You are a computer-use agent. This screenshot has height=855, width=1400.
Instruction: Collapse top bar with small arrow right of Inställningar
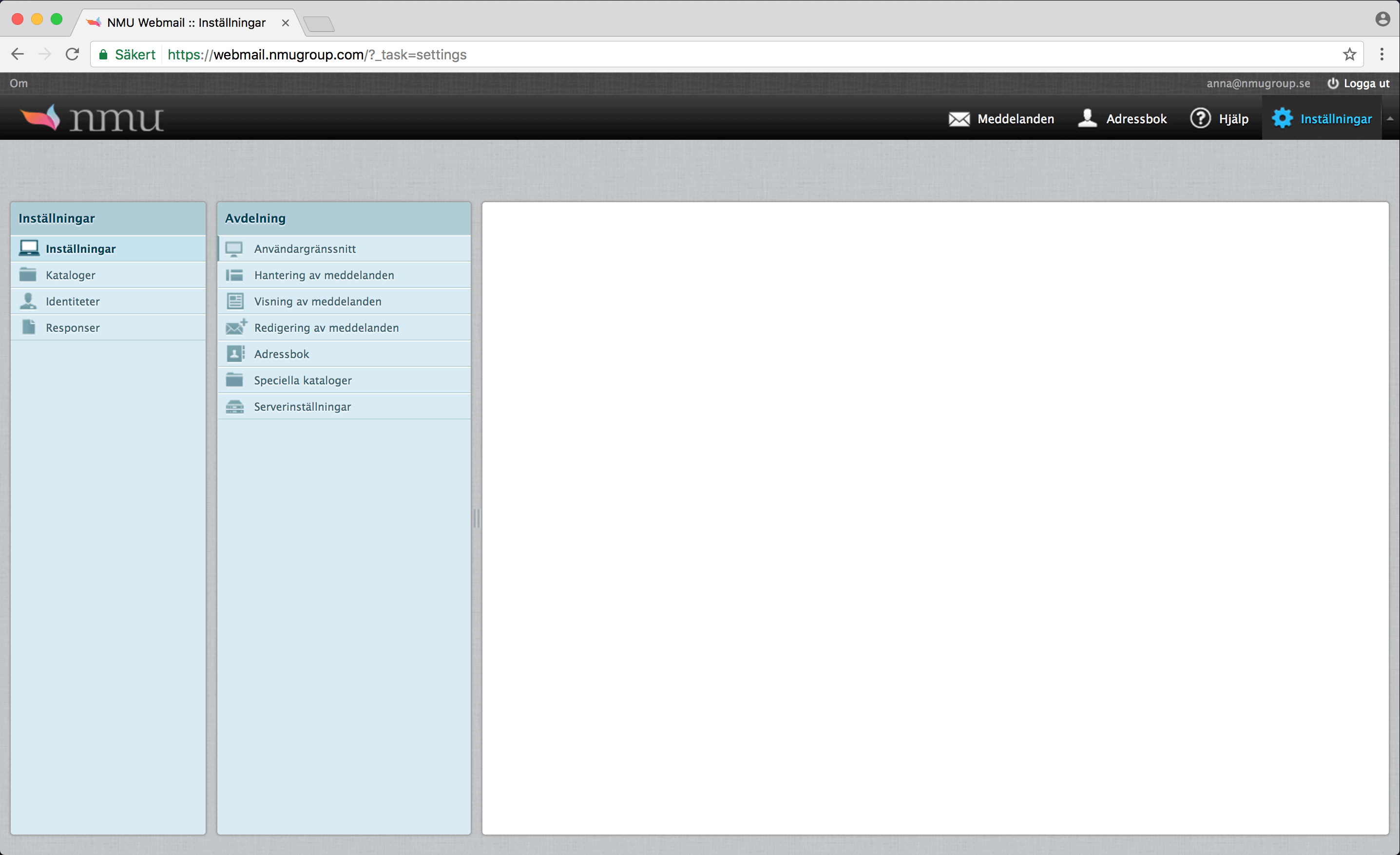point(1390,118)
